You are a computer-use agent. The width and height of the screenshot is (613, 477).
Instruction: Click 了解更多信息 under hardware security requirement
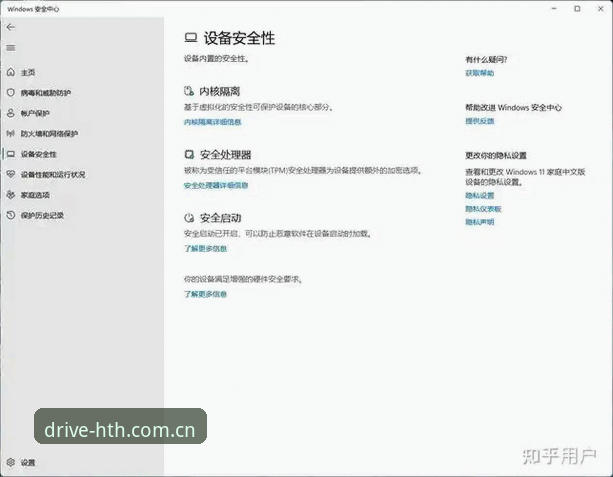205,294
